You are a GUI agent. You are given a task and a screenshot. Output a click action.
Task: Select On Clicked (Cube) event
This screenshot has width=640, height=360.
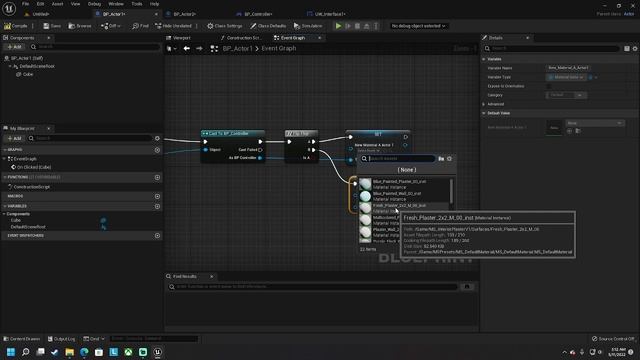coord(34,167)
